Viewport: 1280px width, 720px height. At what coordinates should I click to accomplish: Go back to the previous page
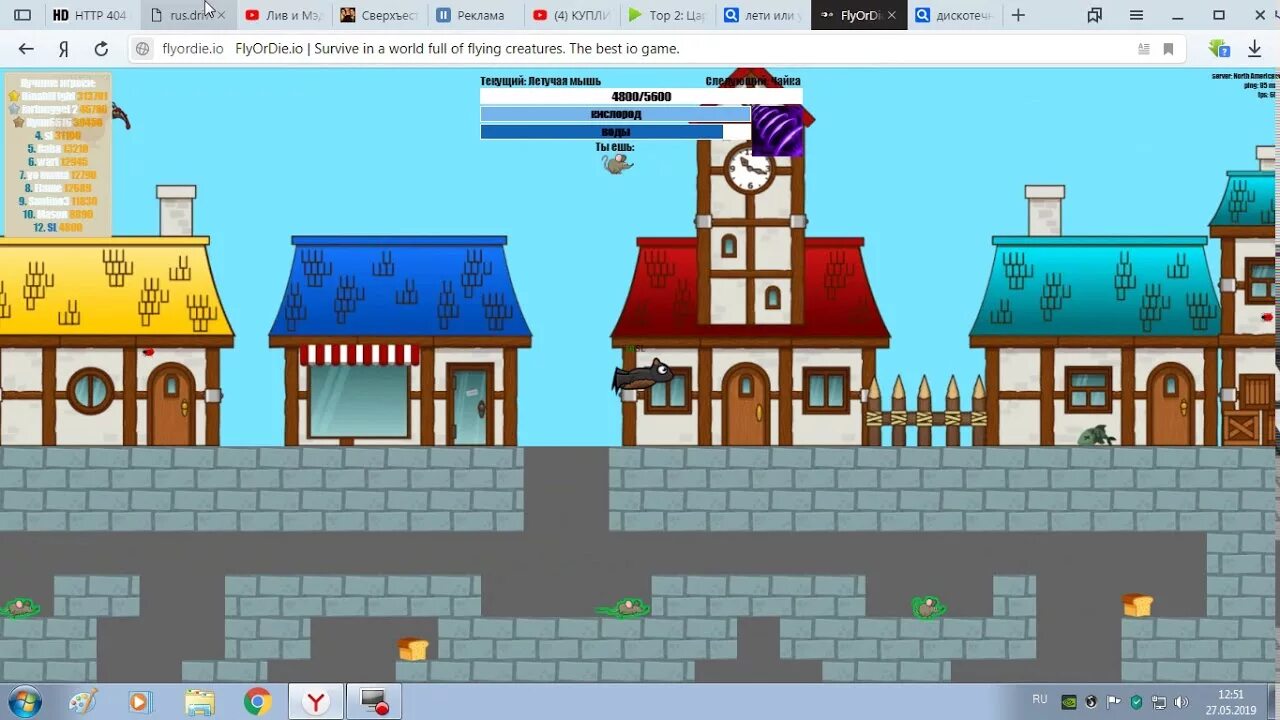[x=26, y=48]
